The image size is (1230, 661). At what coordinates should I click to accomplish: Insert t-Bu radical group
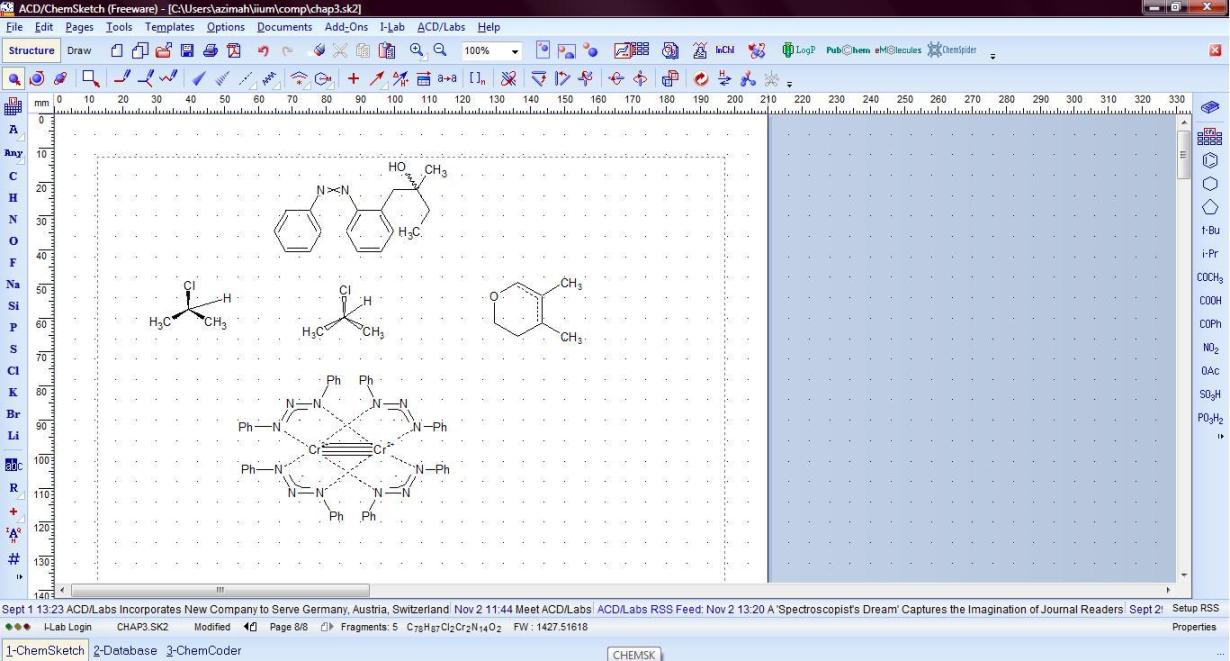[1209, 230]
